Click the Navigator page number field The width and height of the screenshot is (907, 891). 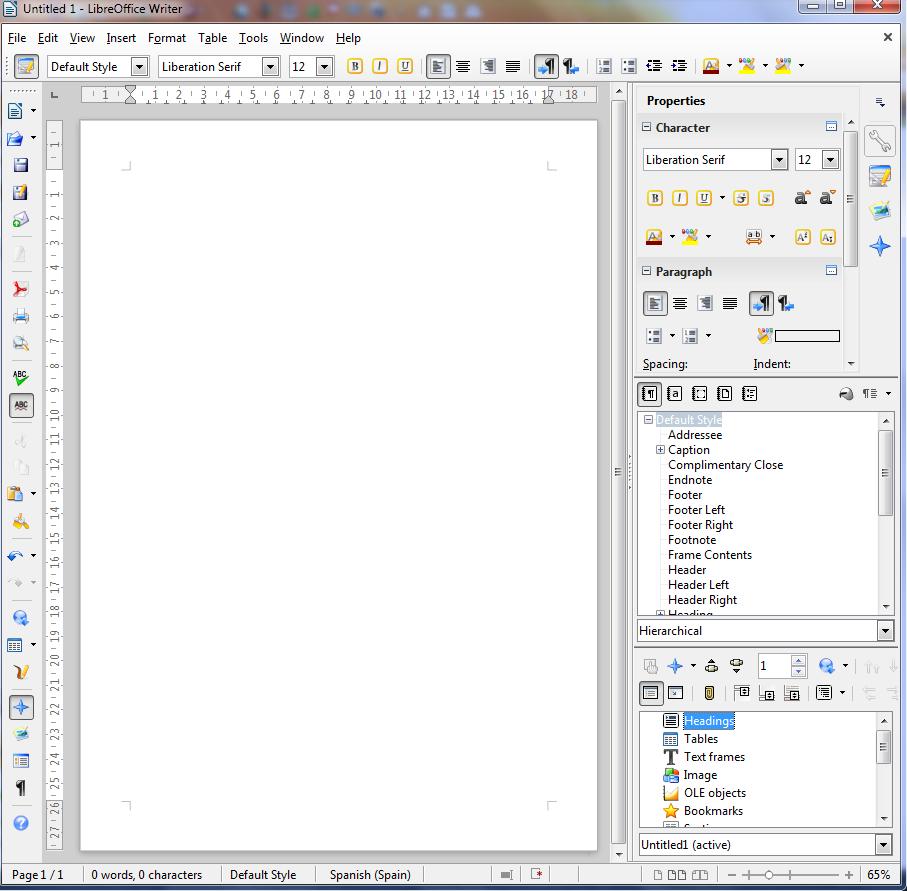773,666
